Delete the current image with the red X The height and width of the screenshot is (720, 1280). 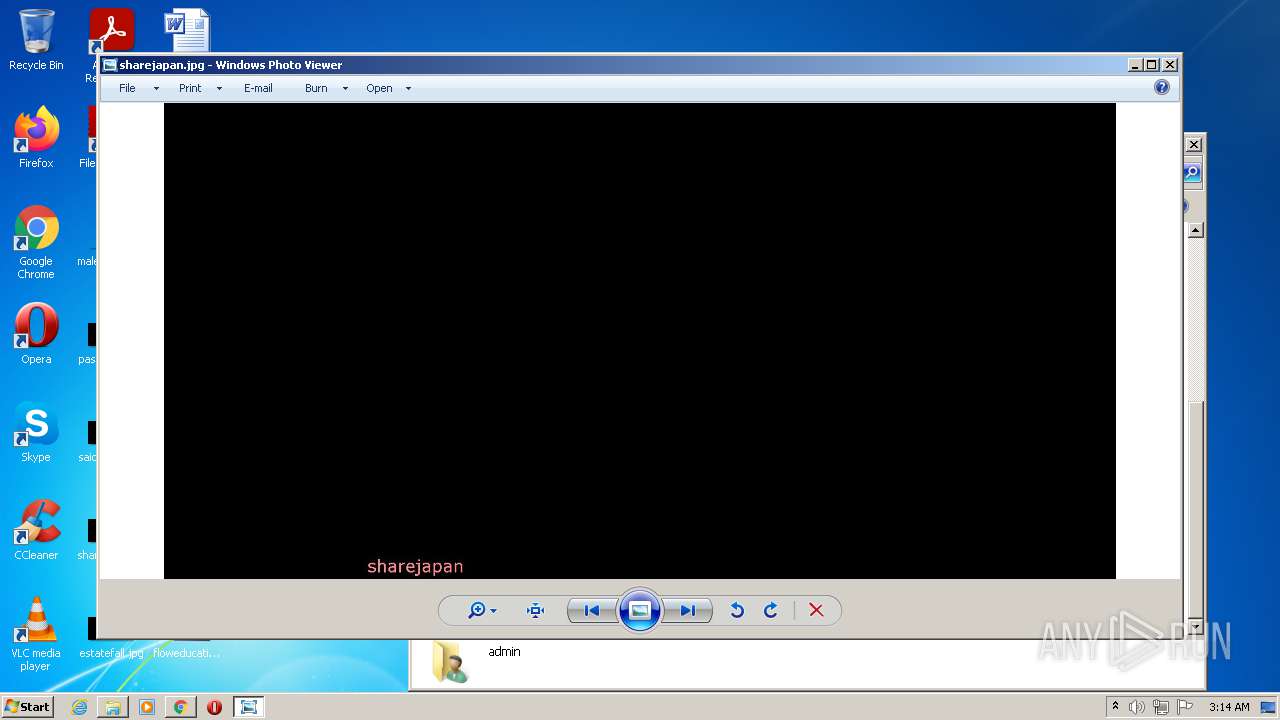click(816, 610)
